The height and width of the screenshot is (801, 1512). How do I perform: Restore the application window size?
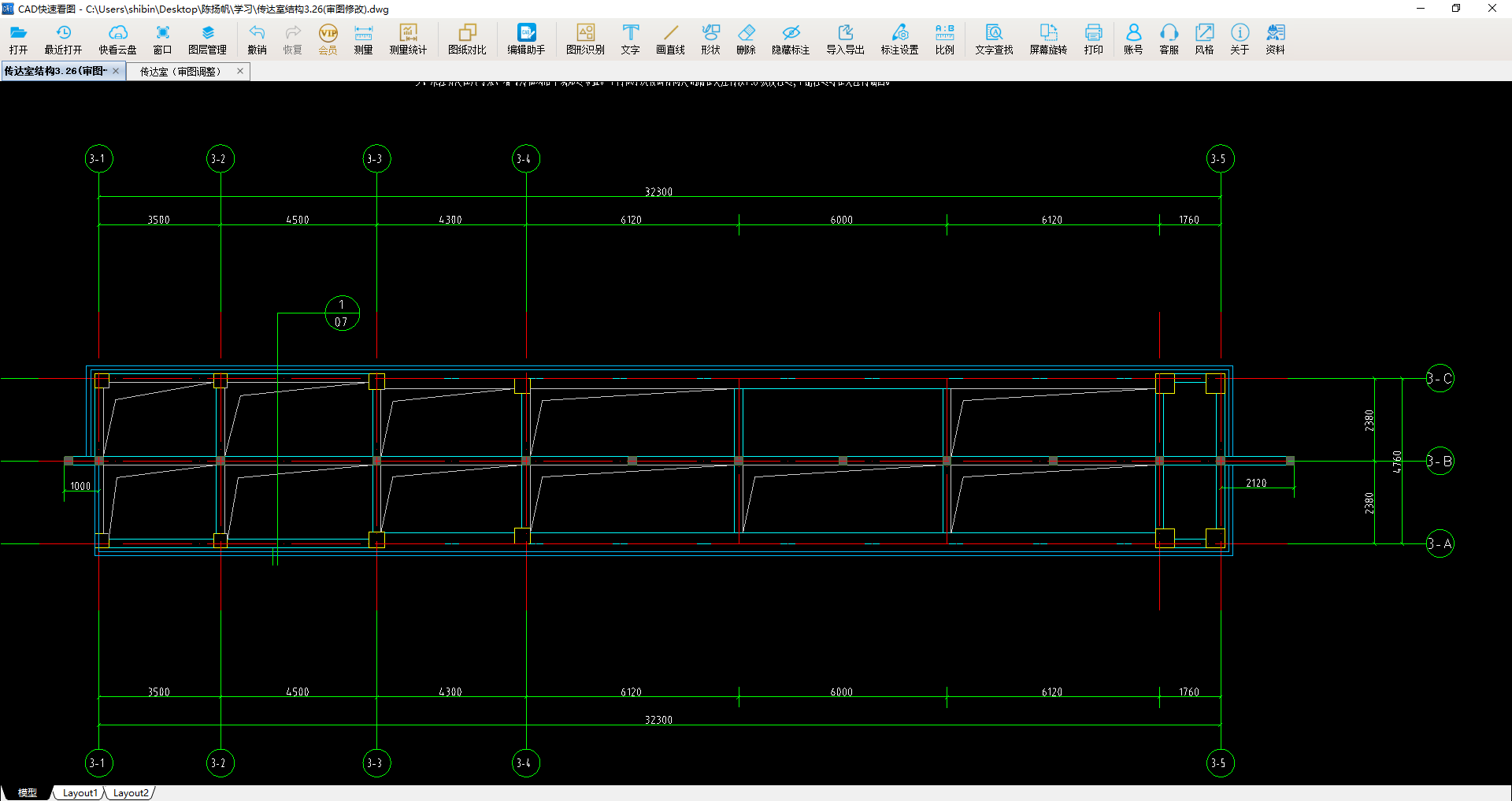[x=1456, y=9]
